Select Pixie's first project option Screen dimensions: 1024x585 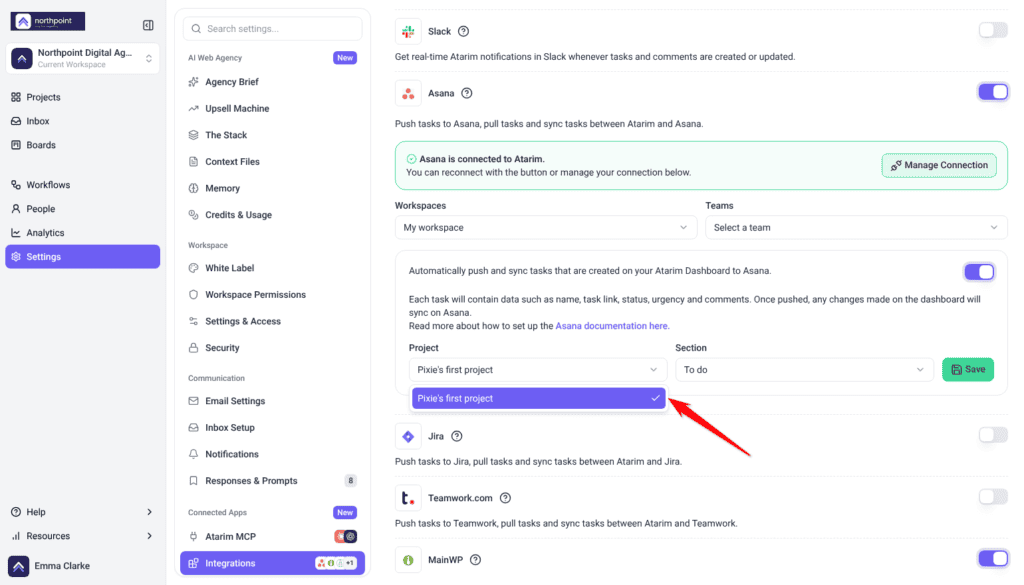538,398
